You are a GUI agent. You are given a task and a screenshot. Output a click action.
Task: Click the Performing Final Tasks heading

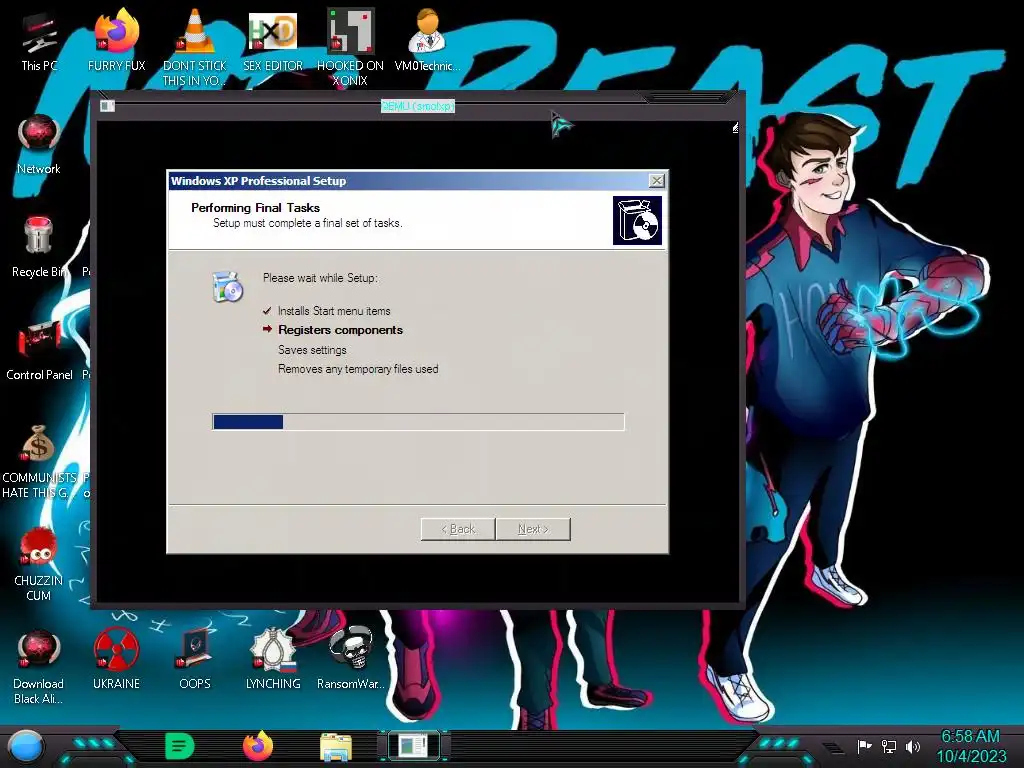coord(255,208)
